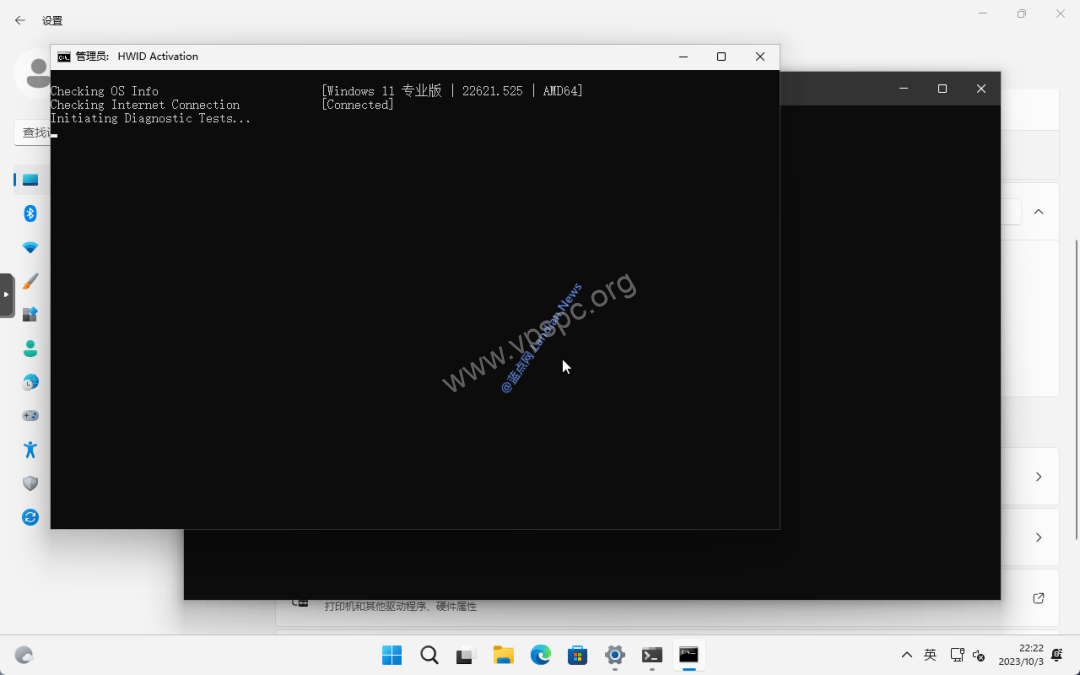1080x675 pixels.
Task: Open the notification bell in tray
Action: point(1057,655)
